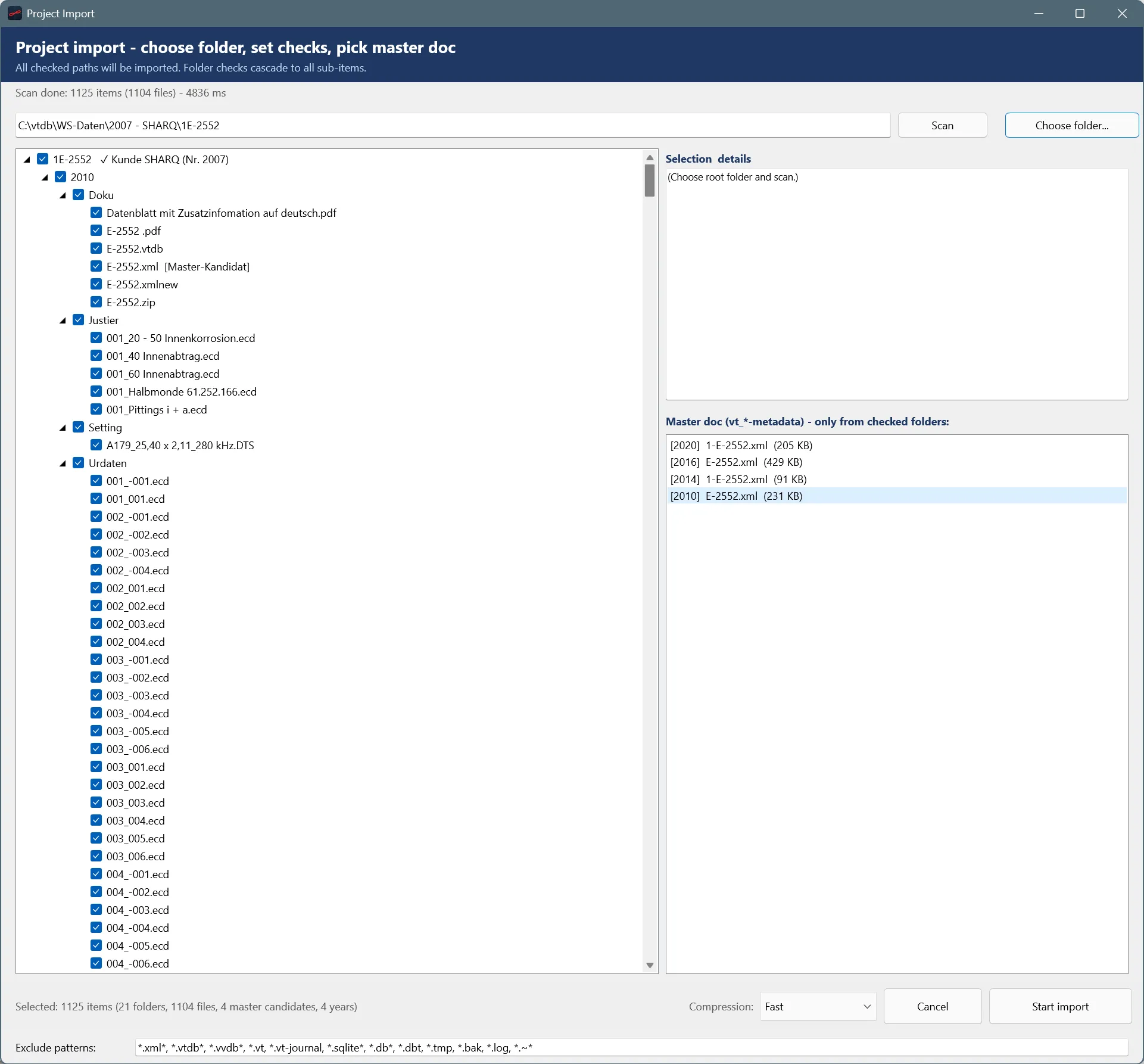The height and width of the screenshot is (1064, 1144).
Task: Select E-2552.xmlnew in the tree
Action: point(142,284)
